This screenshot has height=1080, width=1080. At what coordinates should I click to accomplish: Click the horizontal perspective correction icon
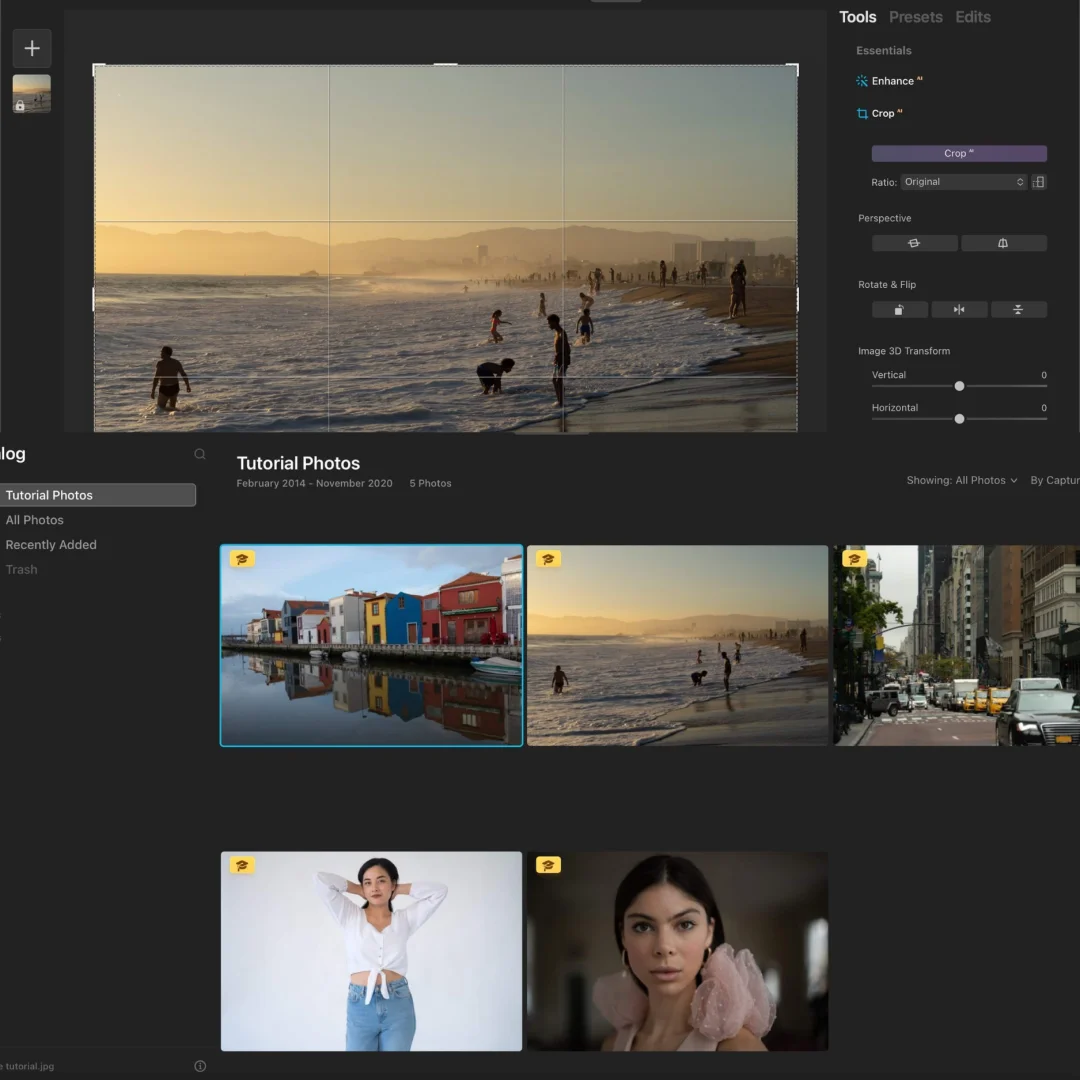(x=913, y=243)
